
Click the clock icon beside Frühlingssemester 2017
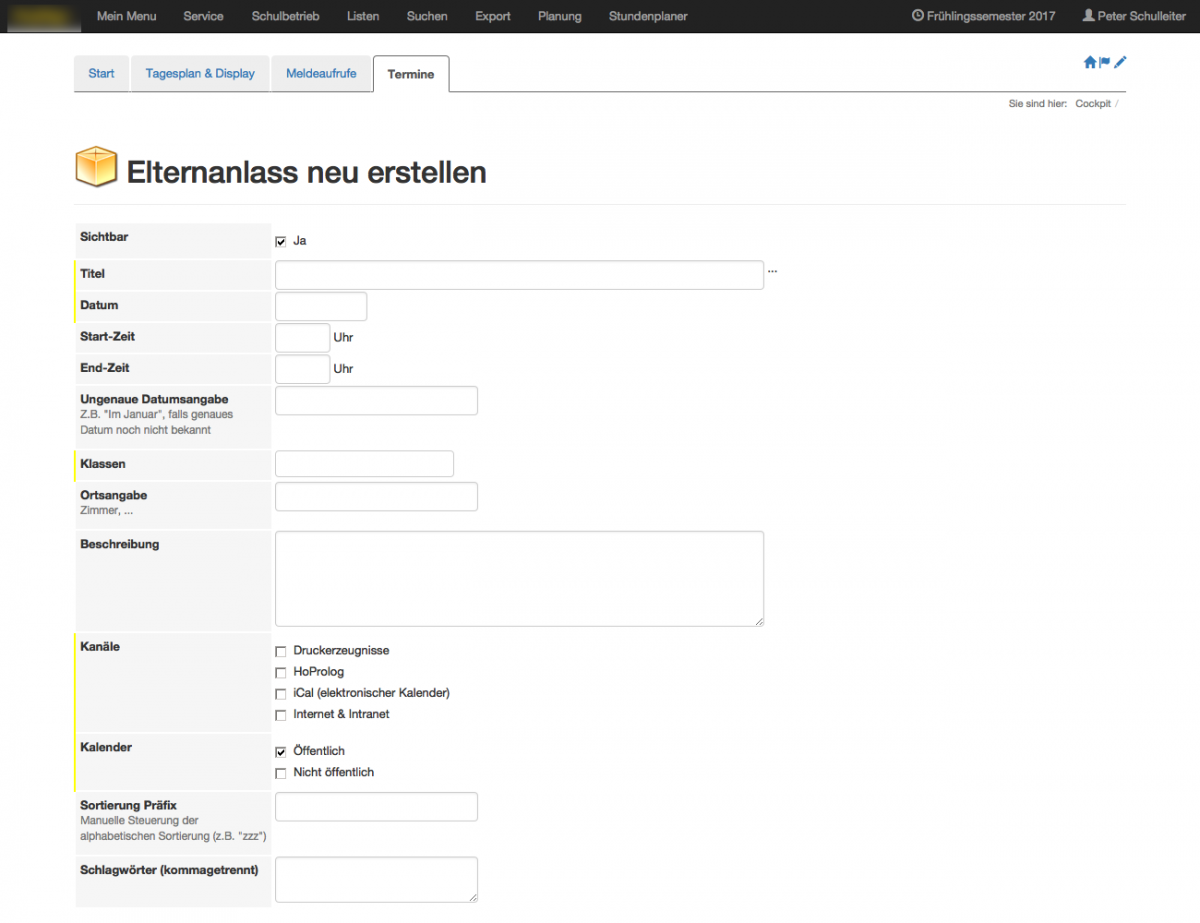[x=917, y=16]
